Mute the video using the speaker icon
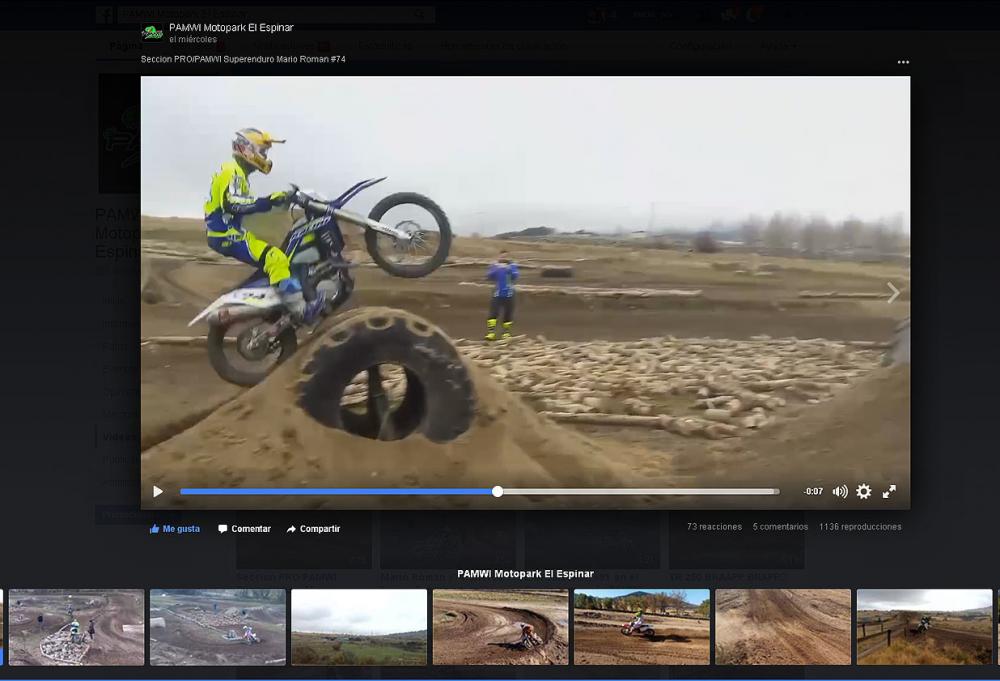Screen dimensions: 1000x681 [x=840, y=492]
